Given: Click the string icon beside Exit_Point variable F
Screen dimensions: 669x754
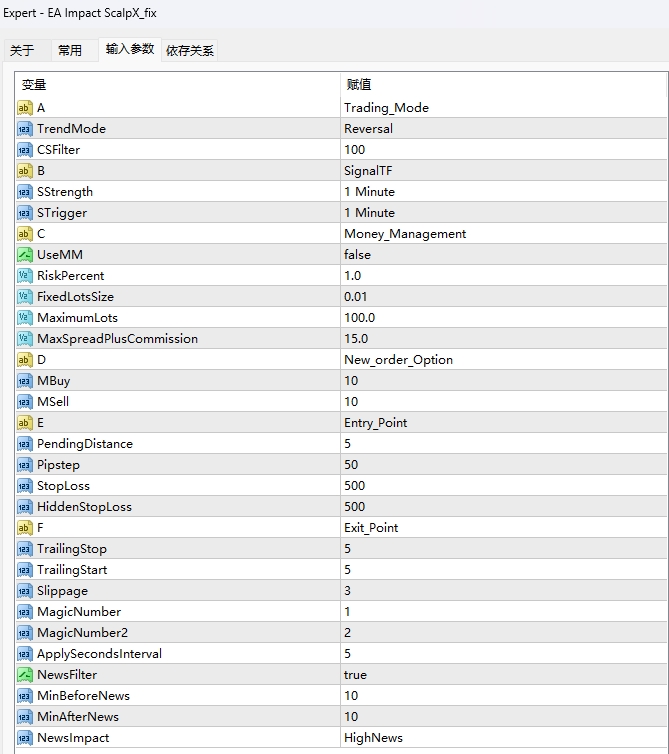Looking at the screenshot, I should [x=25, y=528].
